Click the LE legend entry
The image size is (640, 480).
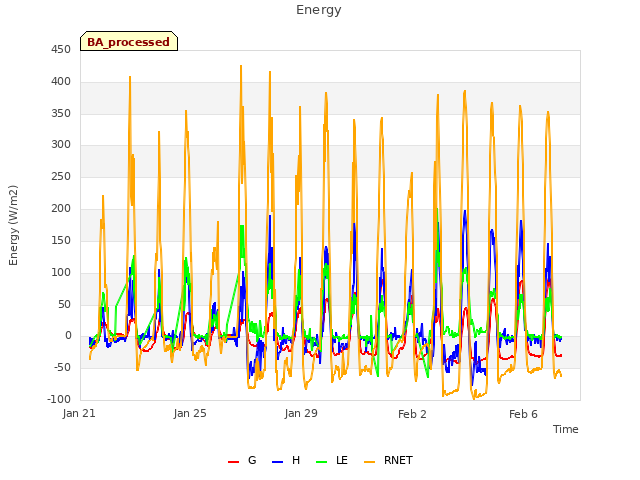point(332,460)
